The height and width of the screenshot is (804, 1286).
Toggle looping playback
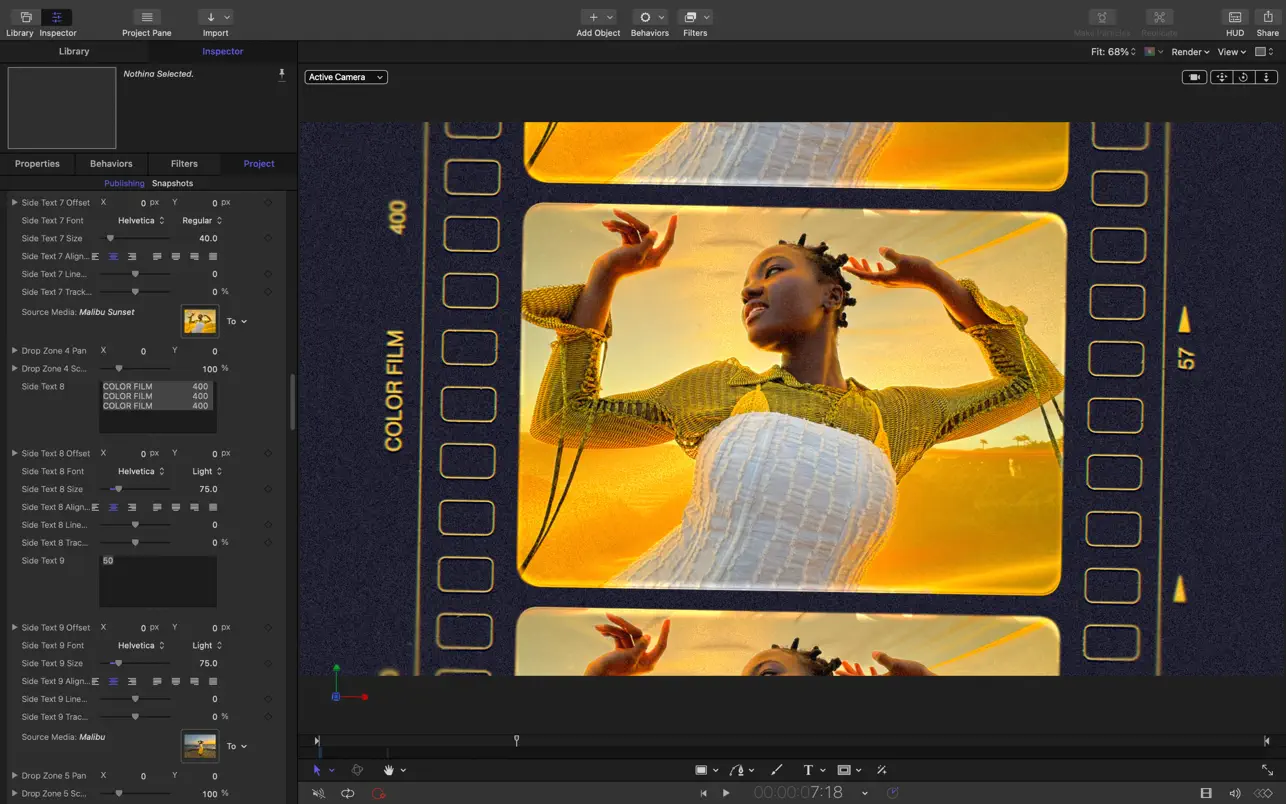pos(347,792)
